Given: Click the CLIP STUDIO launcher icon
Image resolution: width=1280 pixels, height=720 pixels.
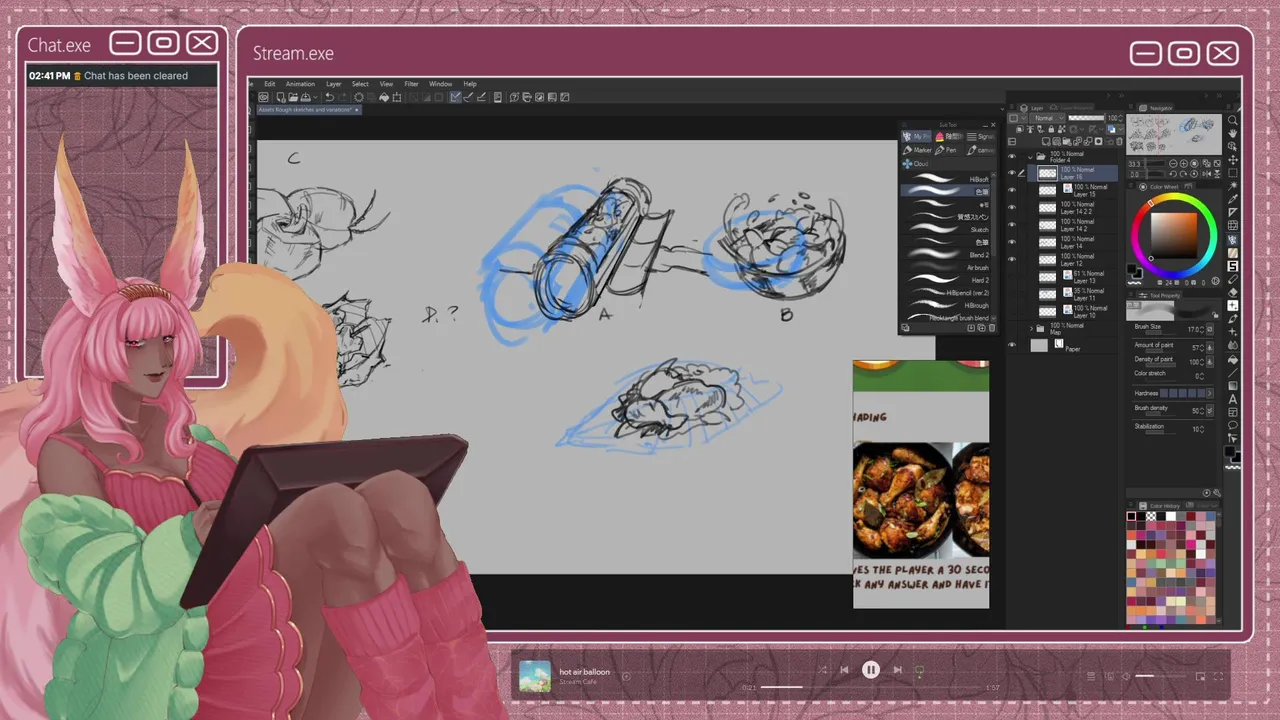Looking at the screenshot, I should 263,97.
